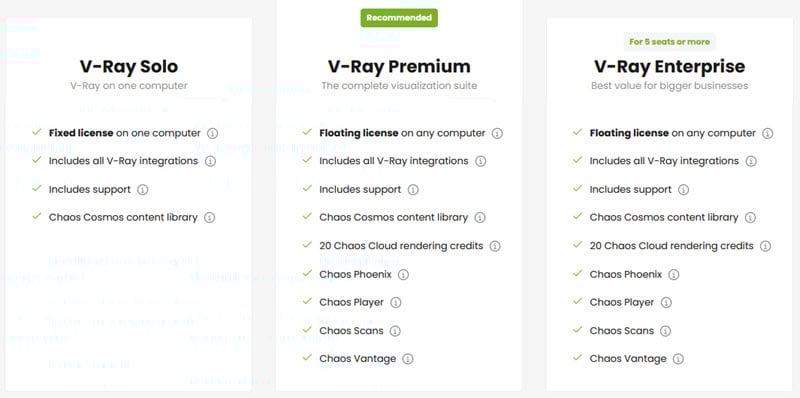Click info icon next to Premium Chaos Scans
Viewport: 800px width, 398px height.
point(395,331)
